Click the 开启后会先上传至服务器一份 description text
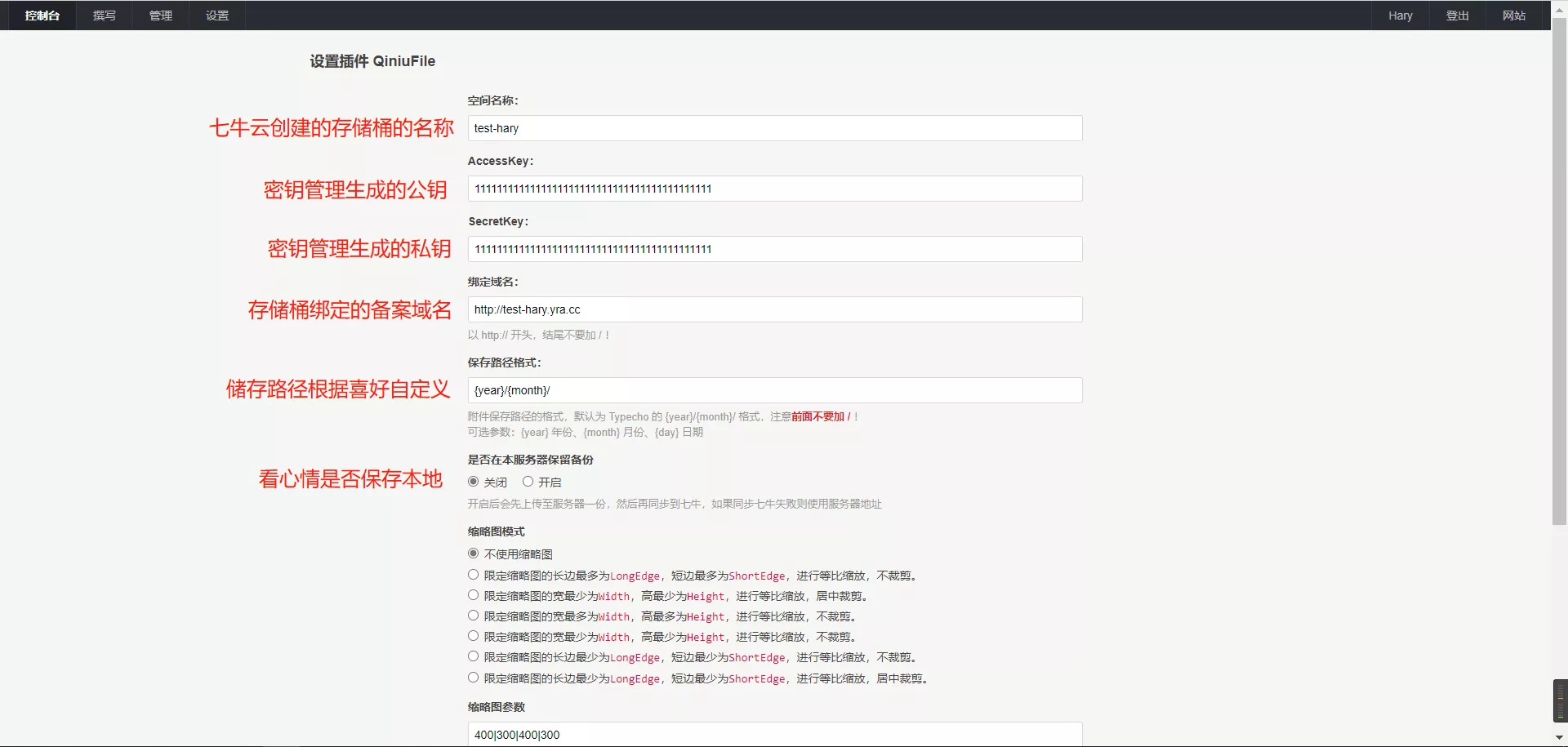The height and width of the screenshot is (747, 1568). click(675, 504)
